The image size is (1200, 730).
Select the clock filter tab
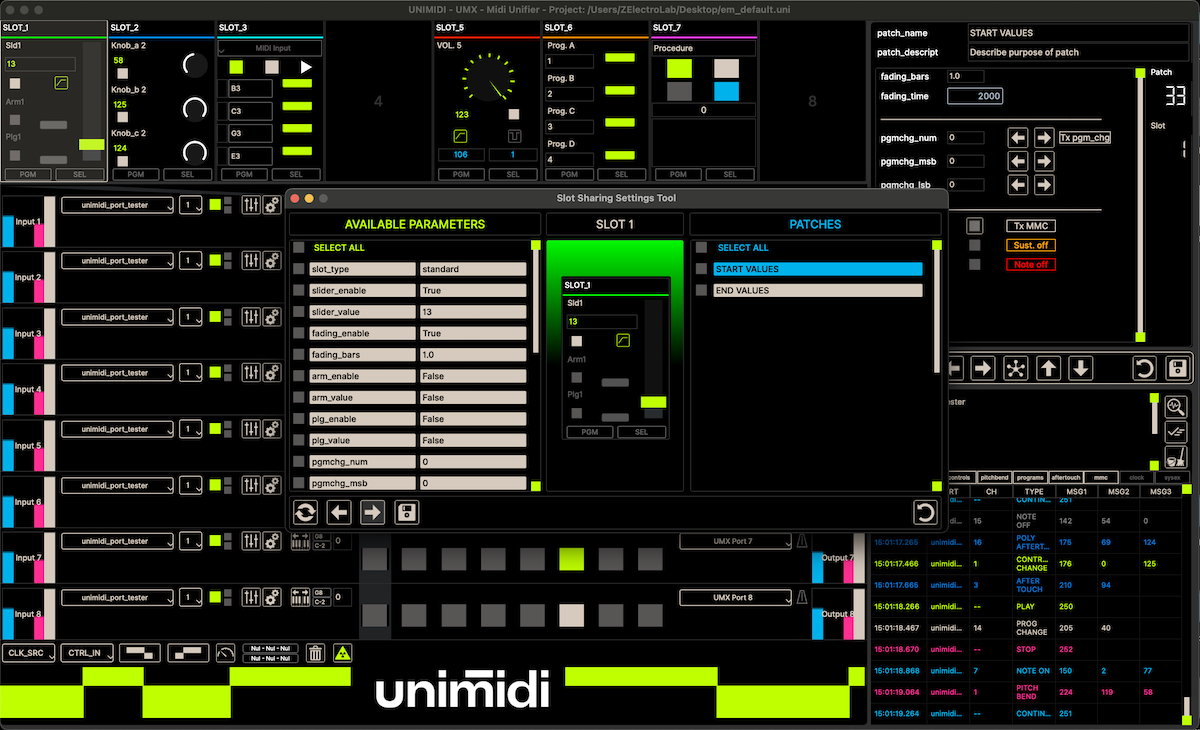(x=1136, y=478)
